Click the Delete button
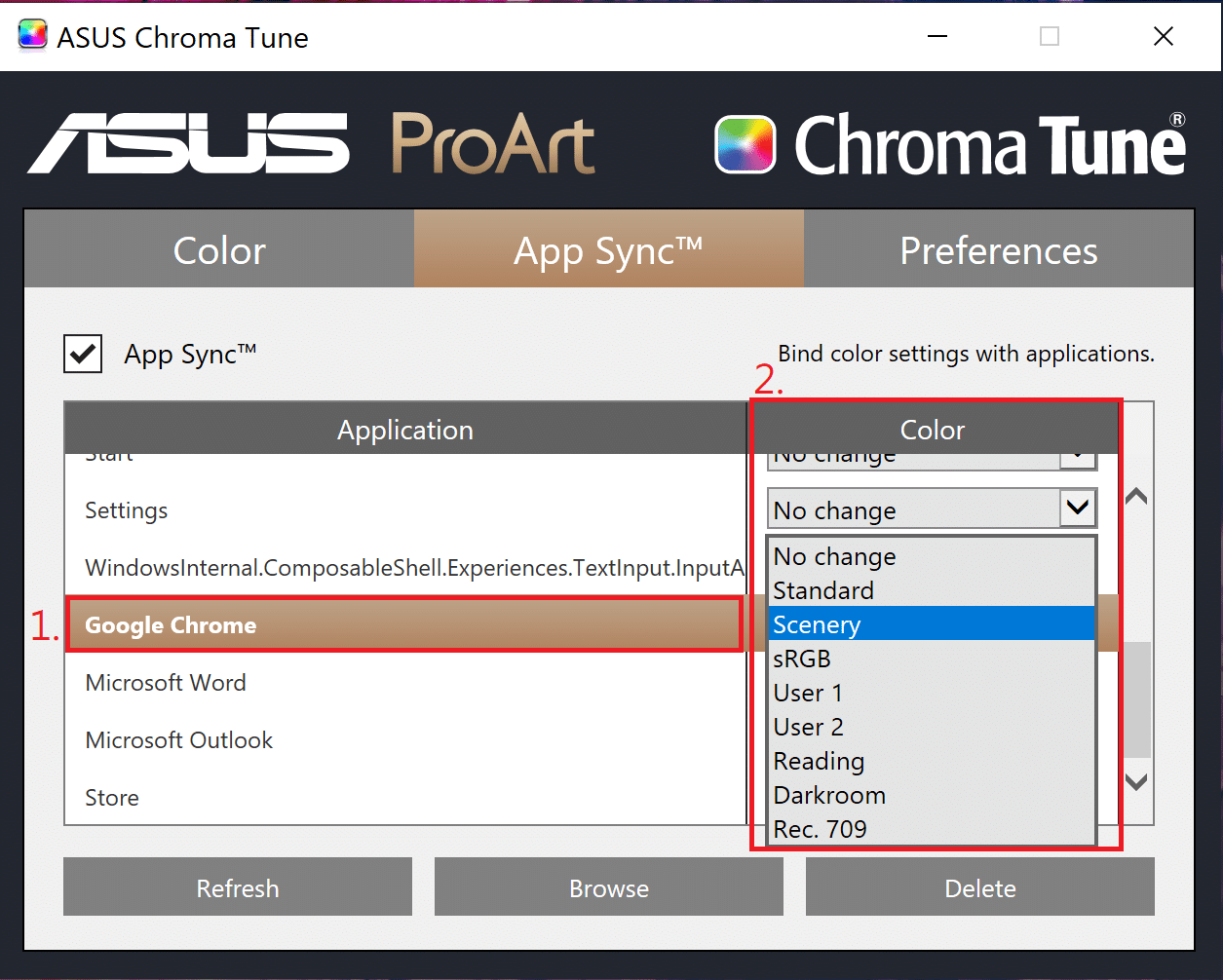Viewport: 1223px width, 980px height. coord(980,887)
